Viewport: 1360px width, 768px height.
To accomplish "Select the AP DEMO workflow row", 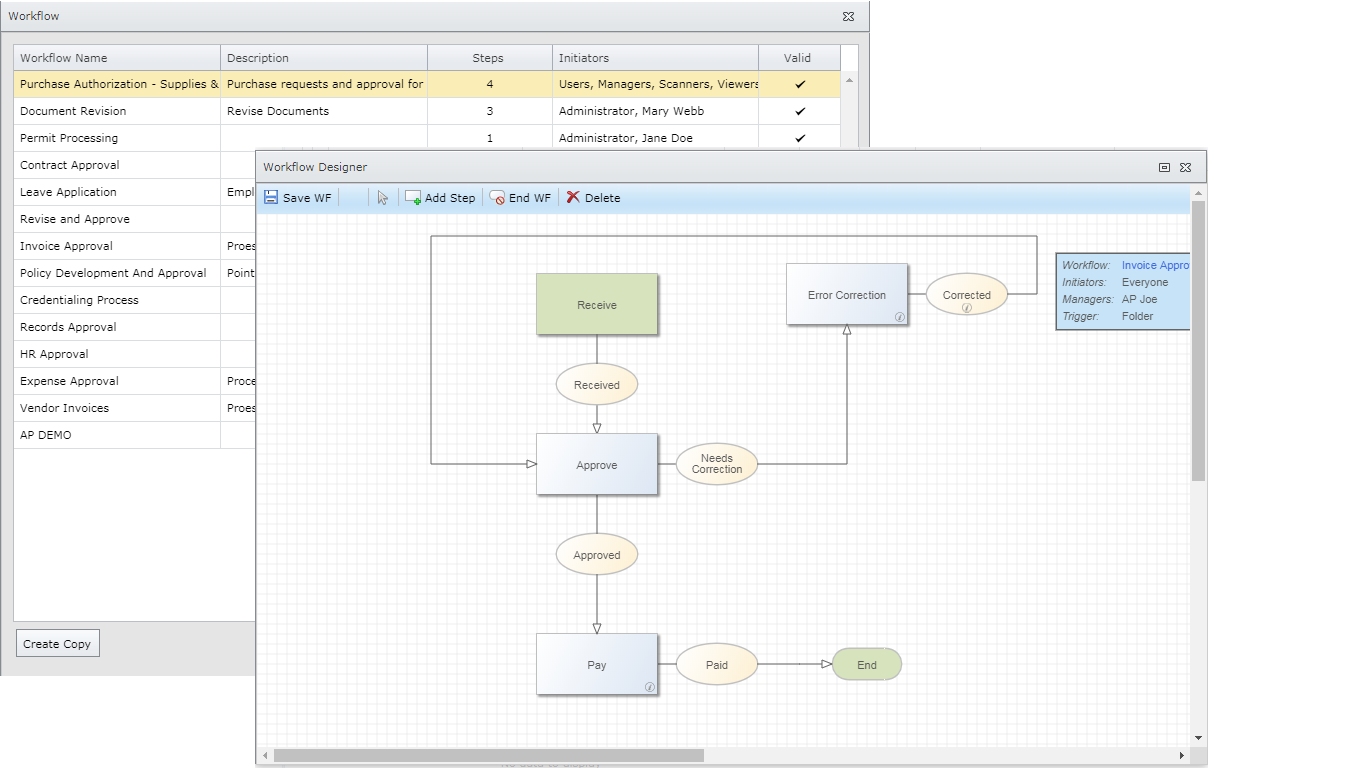I will click(45, 434).
